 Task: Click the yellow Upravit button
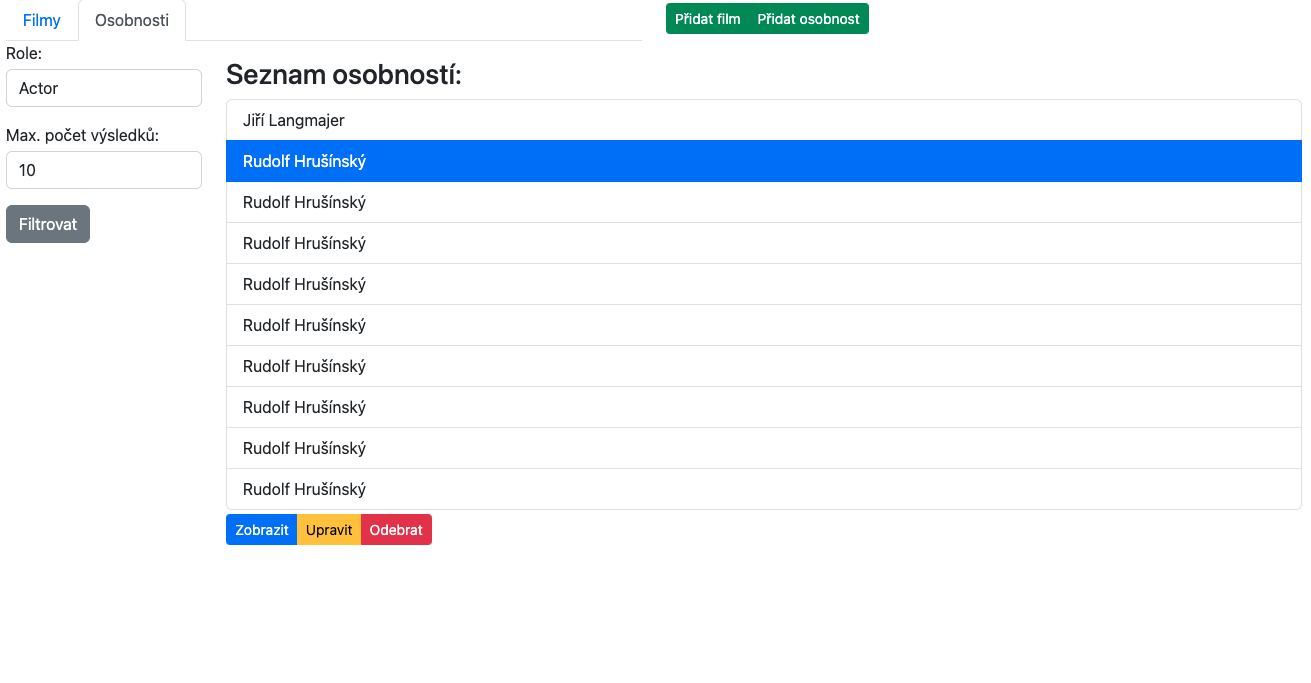[x=328, y=529]
